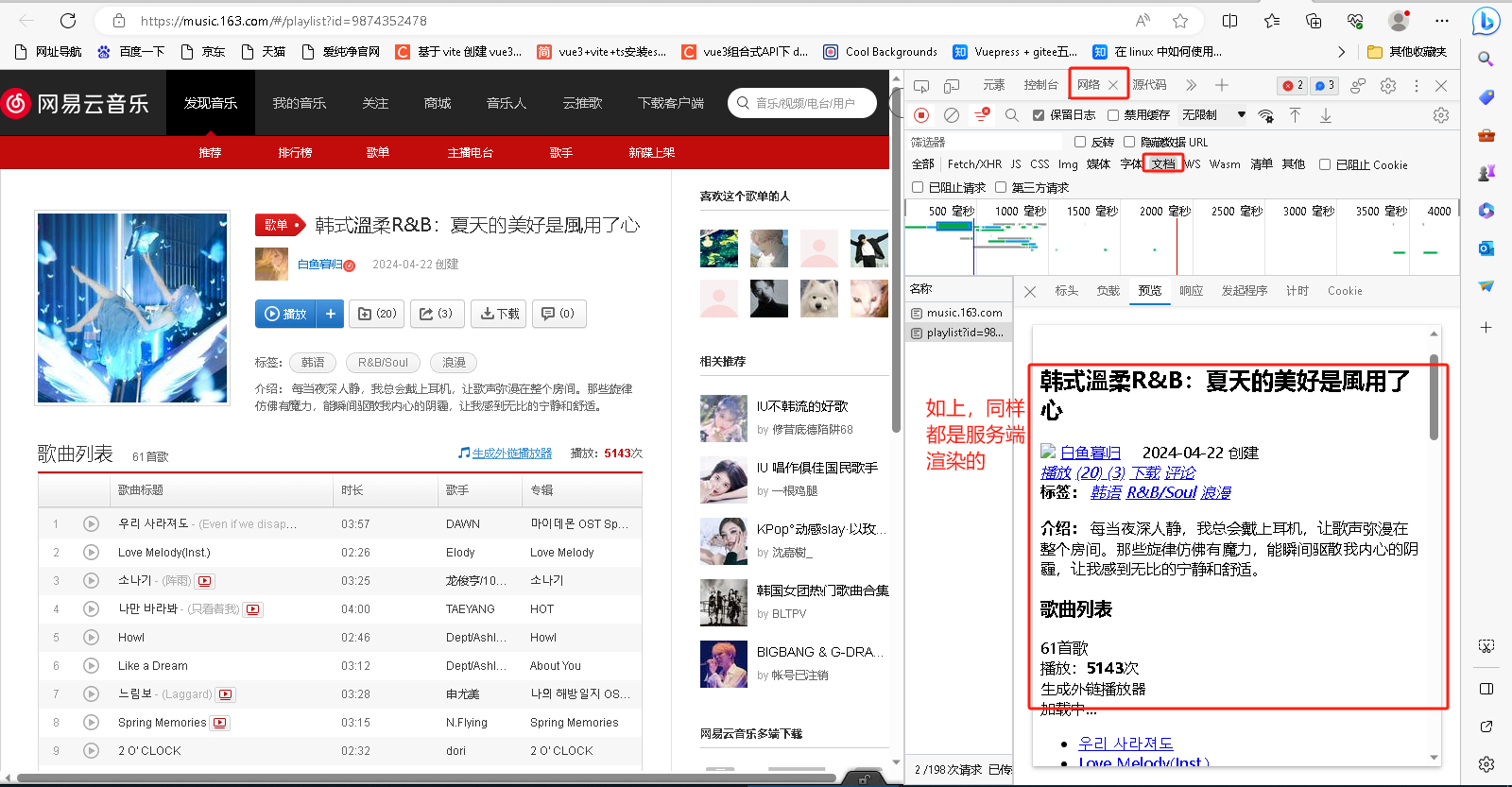Image resolution: width=1512 pixels, height=787 pixels.
Task: Open Outlook icon in Edge sidebar
Action: [1486, 248]
